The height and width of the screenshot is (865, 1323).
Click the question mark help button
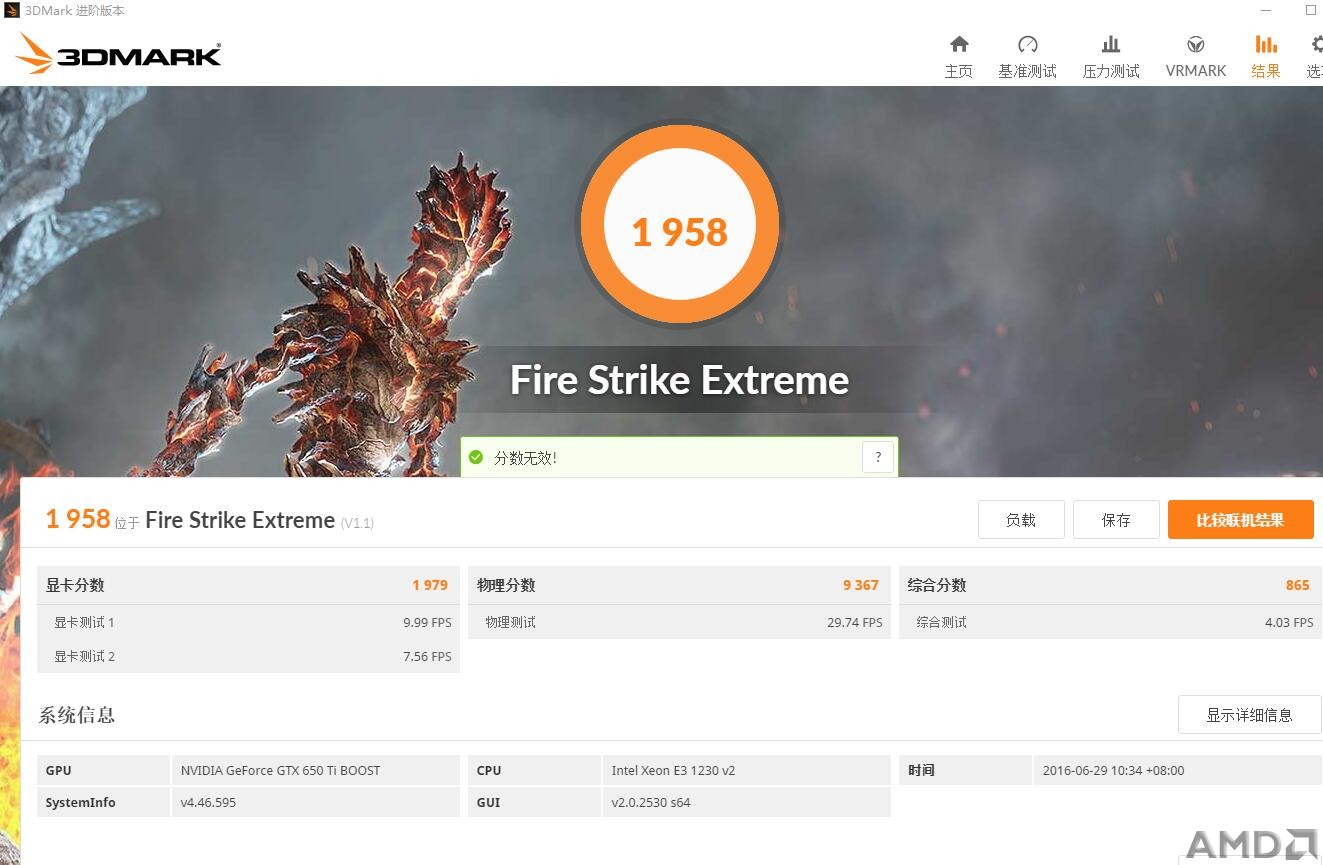click(x=878, y=457)
